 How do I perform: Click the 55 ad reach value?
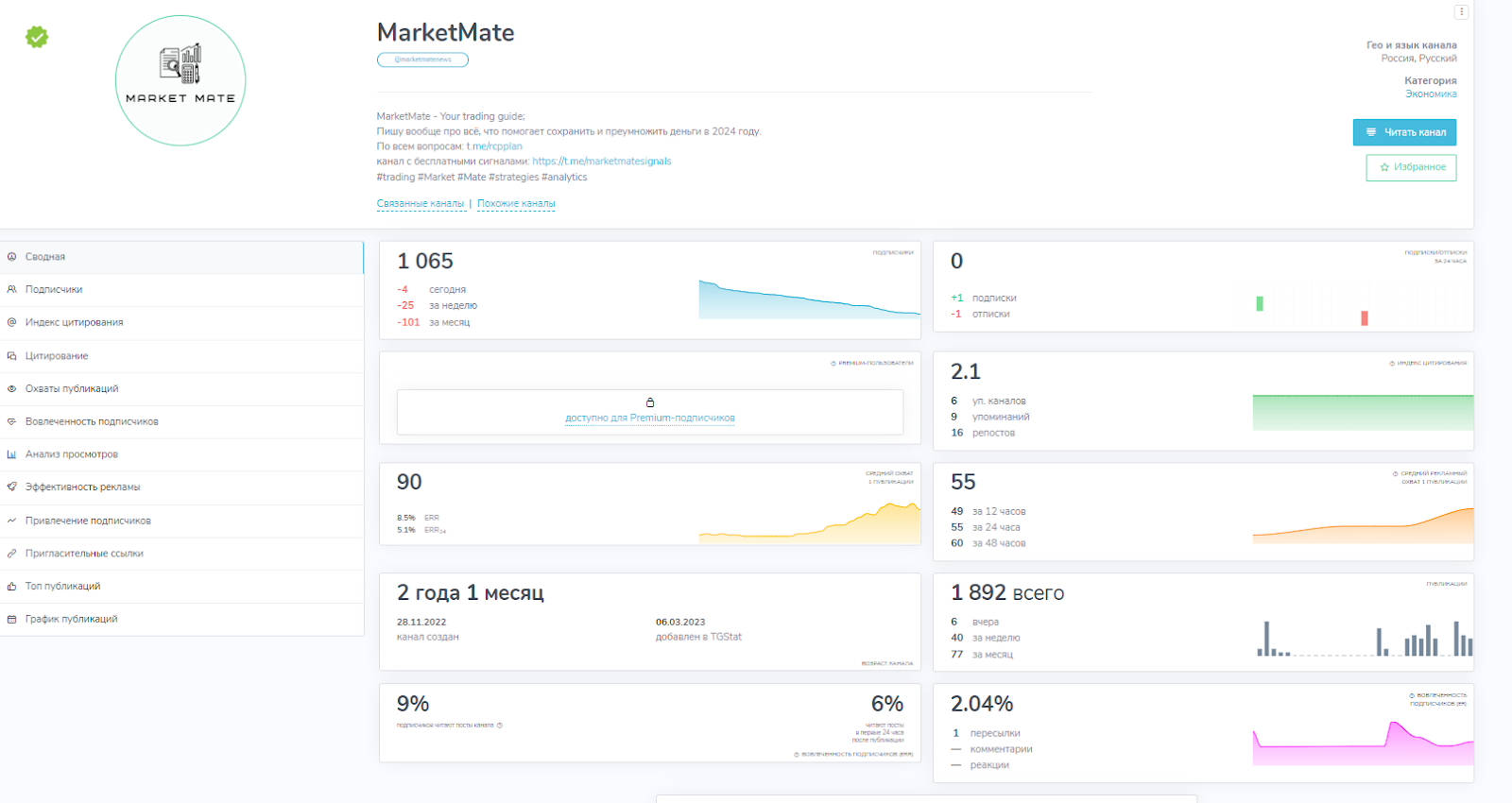coord(963,482)
